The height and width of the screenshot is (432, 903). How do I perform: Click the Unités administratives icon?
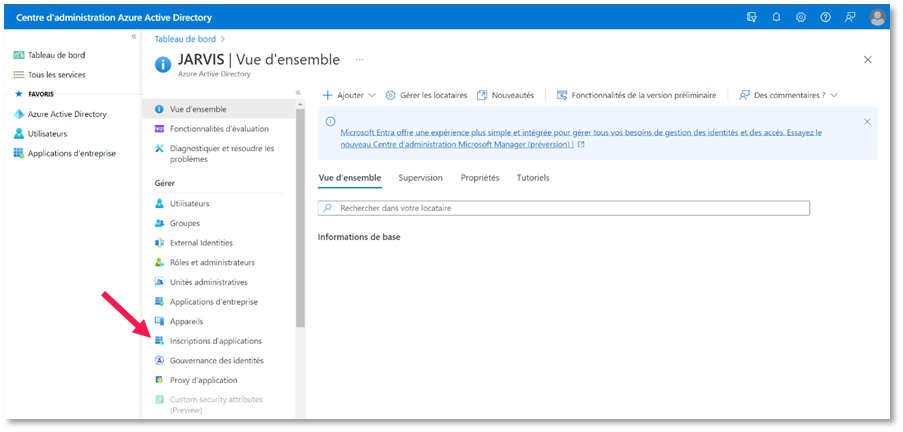[160, 282]
